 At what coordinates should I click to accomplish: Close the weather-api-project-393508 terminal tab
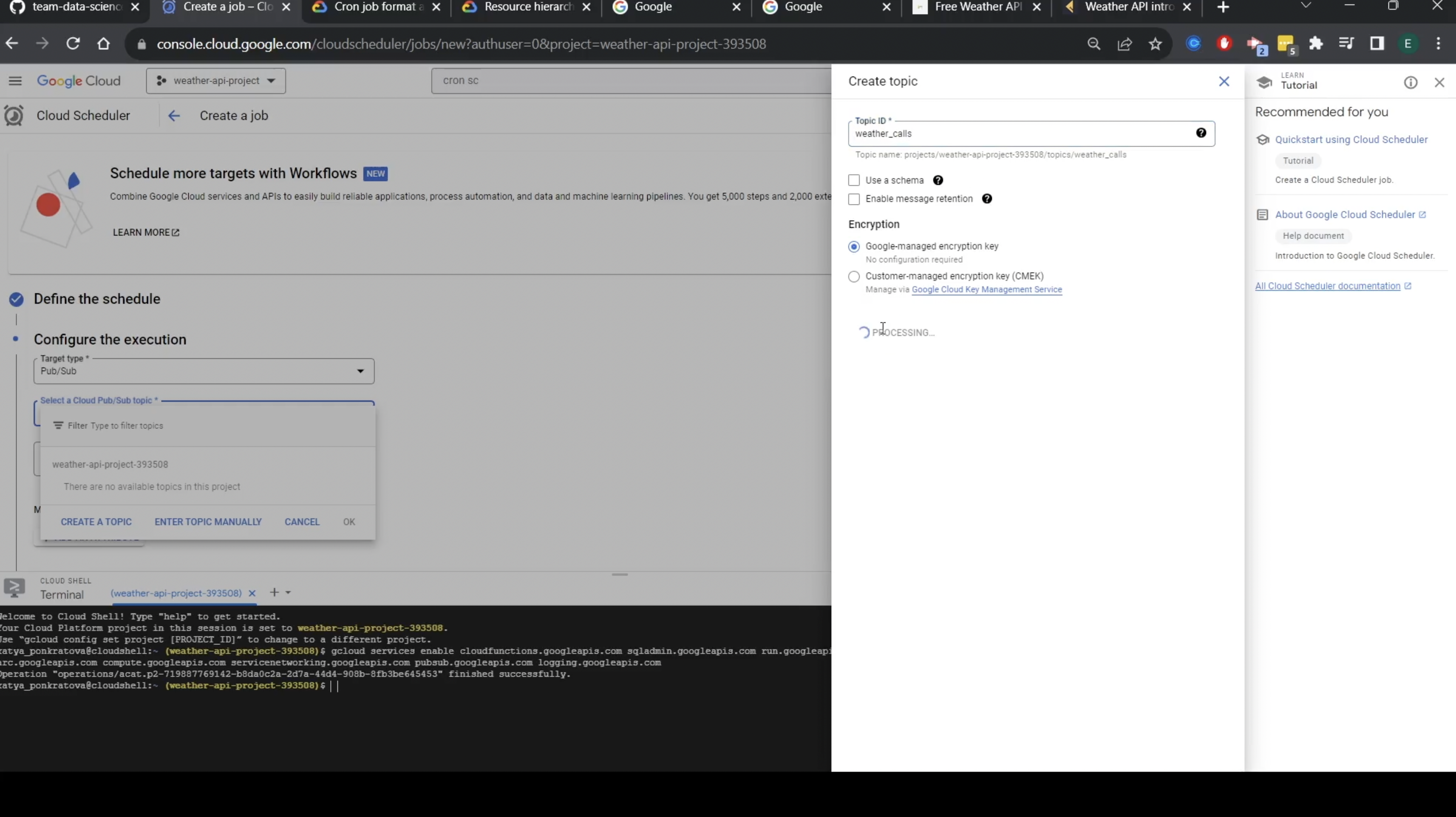[x=252, y=593]
